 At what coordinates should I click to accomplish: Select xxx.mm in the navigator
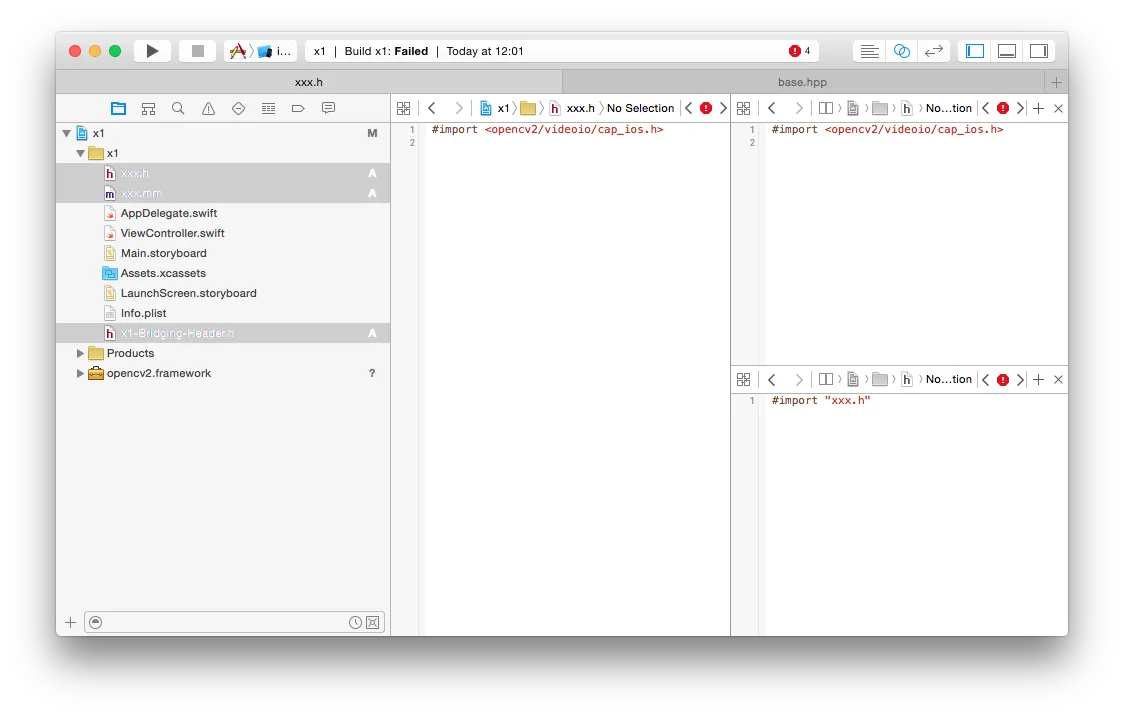coord(223,194)
